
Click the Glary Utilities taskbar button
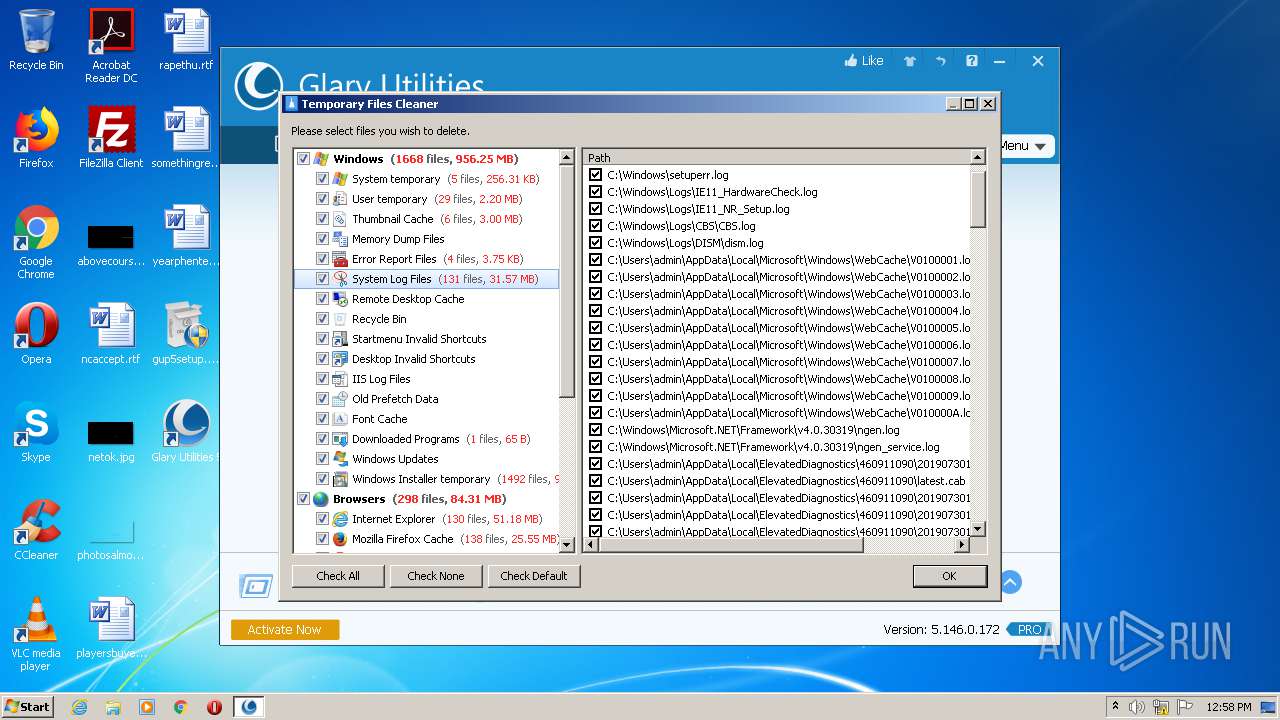coord(249,707)
